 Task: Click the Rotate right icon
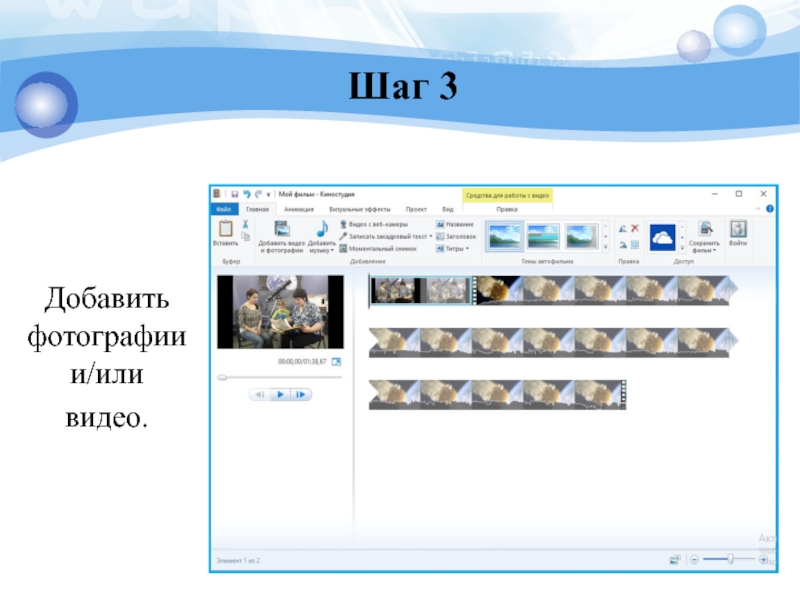[623, 245]
